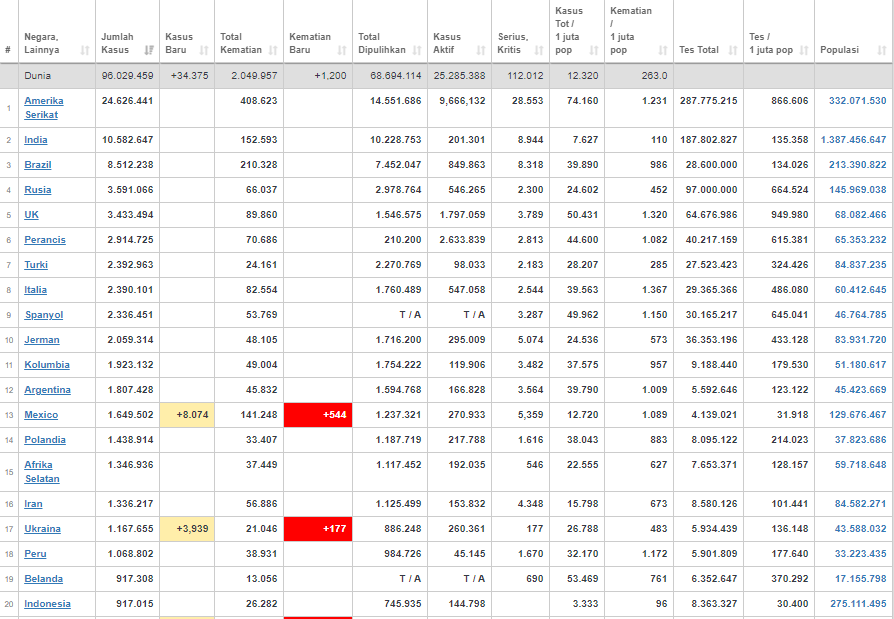Screen dimensions: 894x619
Task: Click population link 213.390.822
Action: tap(858, 165)
